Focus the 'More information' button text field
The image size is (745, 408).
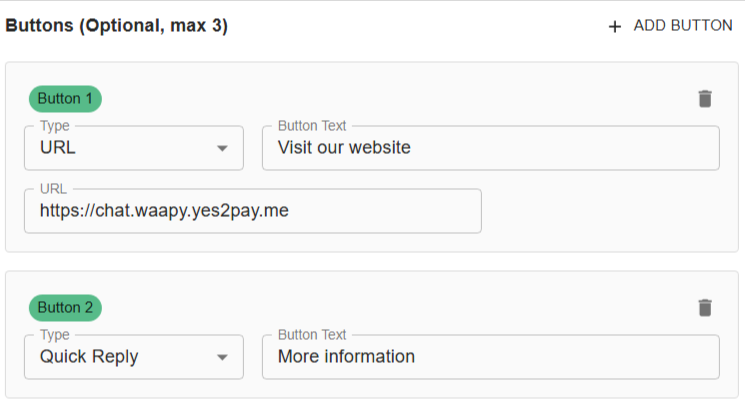click(x=490, y=357)
